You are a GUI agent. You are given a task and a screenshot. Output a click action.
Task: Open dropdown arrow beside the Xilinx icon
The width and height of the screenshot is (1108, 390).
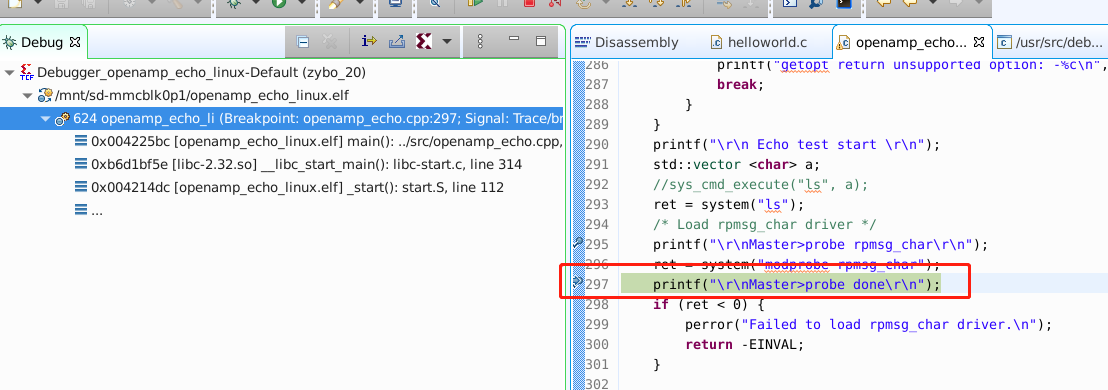click(447, 42)
